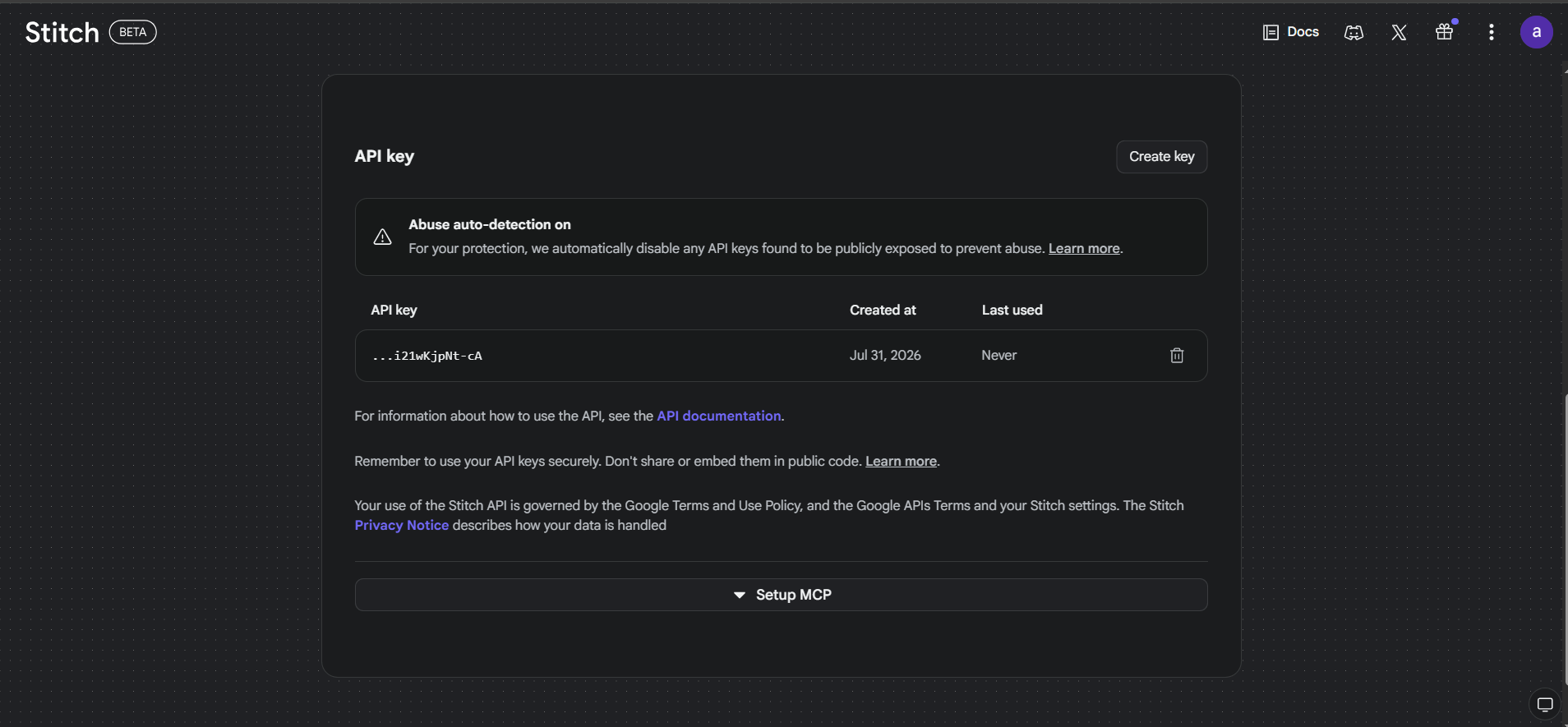
Task: Open Learn more about using keys securely
Action: (x=901, y=461)
